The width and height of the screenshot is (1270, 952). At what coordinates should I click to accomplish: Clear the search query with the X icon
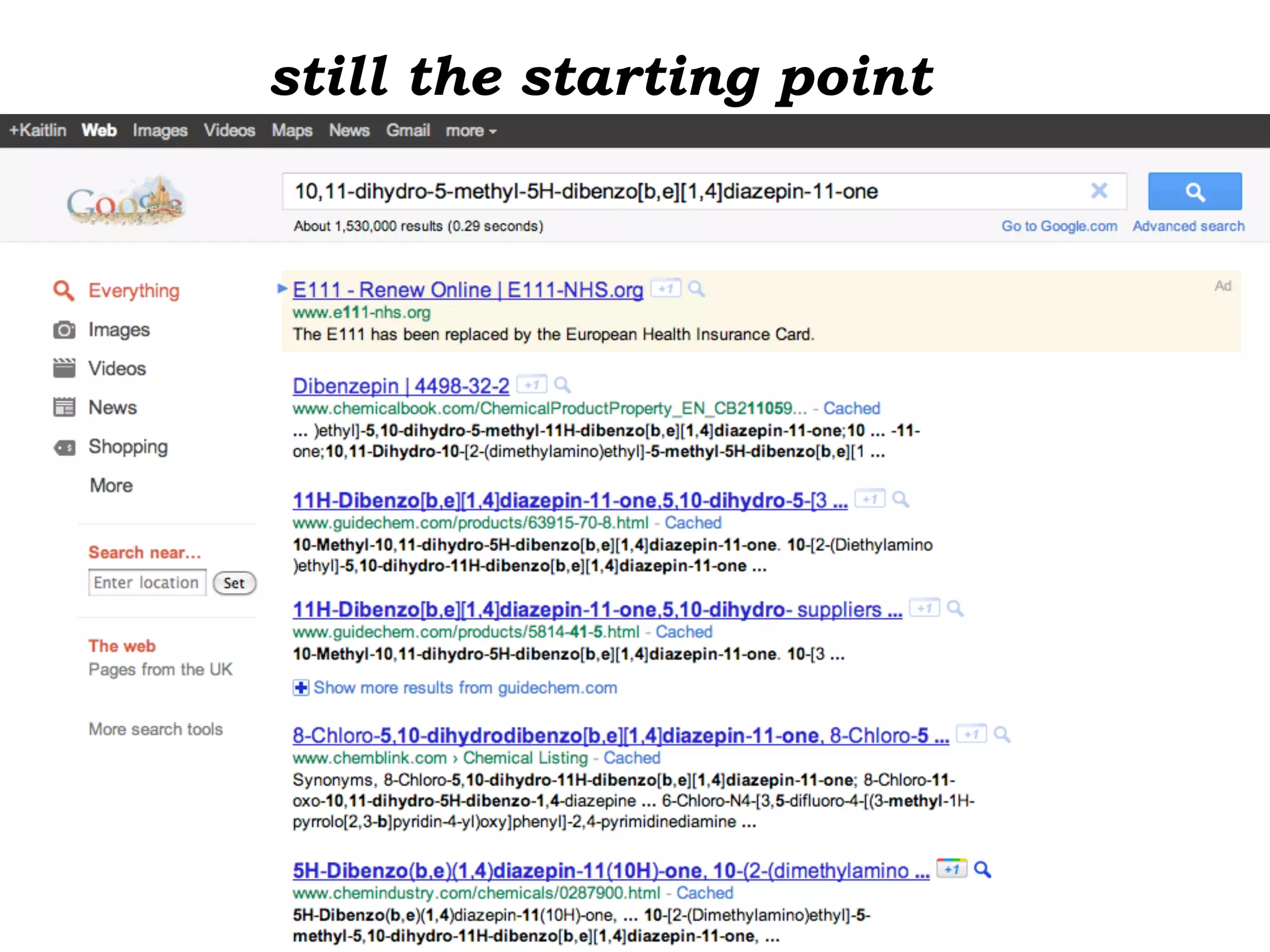pyautogui.click(x=1099, y=191)
